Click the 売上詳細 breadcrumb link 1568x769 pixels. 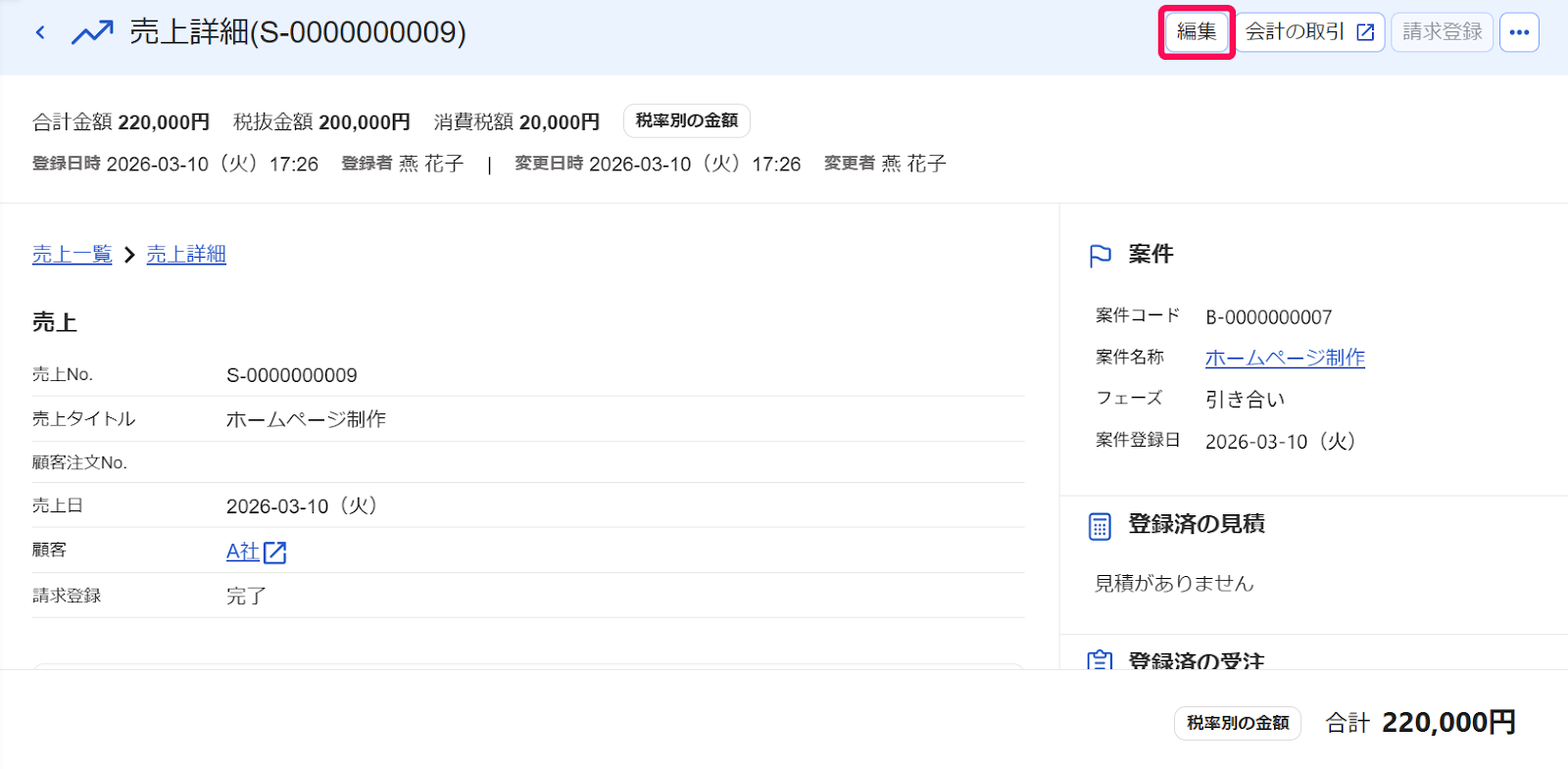click(186, 255)
